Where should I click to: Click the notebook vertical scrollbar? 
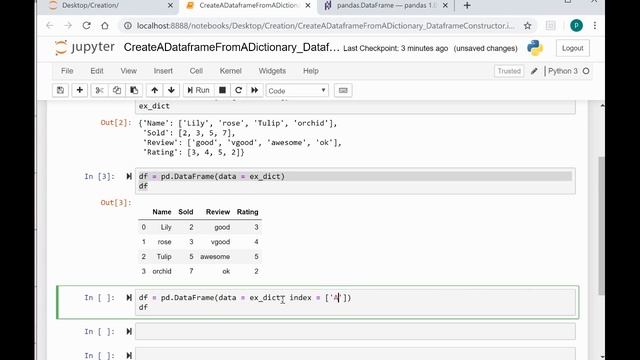602,225
